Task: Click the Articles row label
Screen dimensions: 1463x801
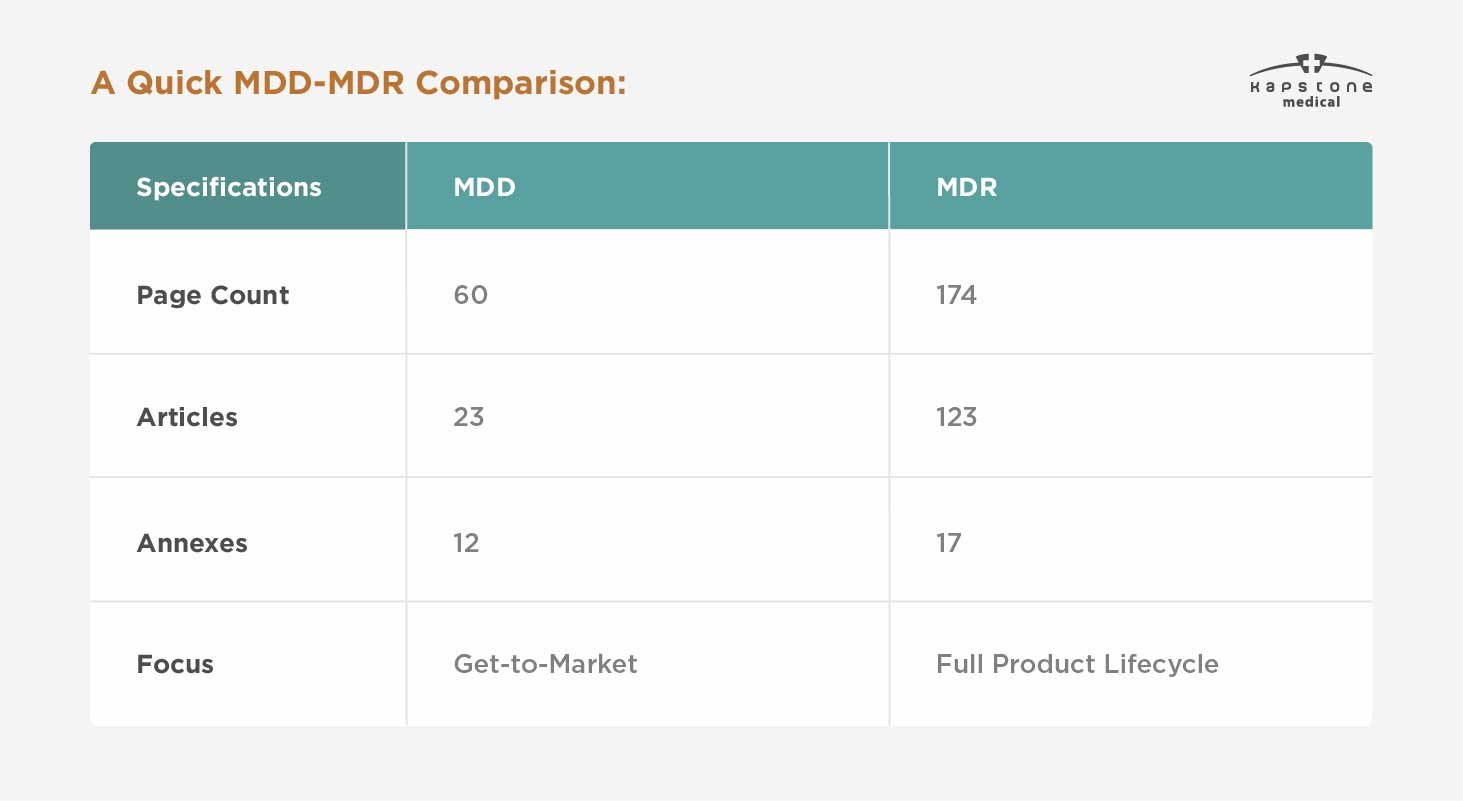Action: (x=187, y=417)
